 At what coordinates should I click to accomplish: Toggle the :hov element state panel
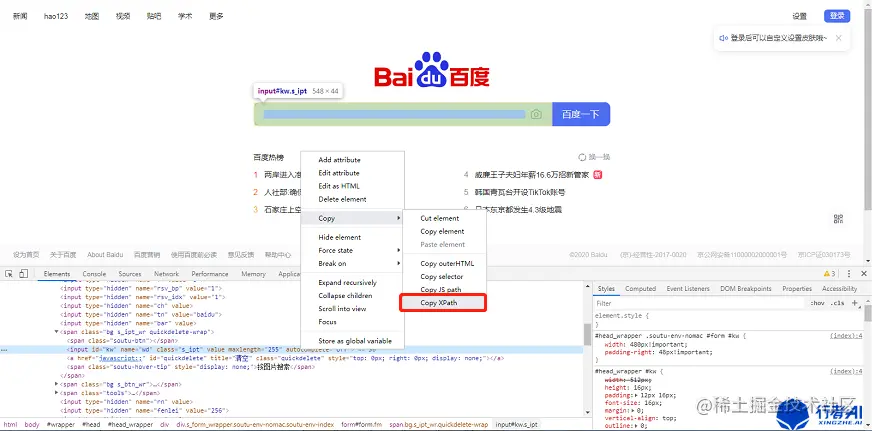[817, 303]
